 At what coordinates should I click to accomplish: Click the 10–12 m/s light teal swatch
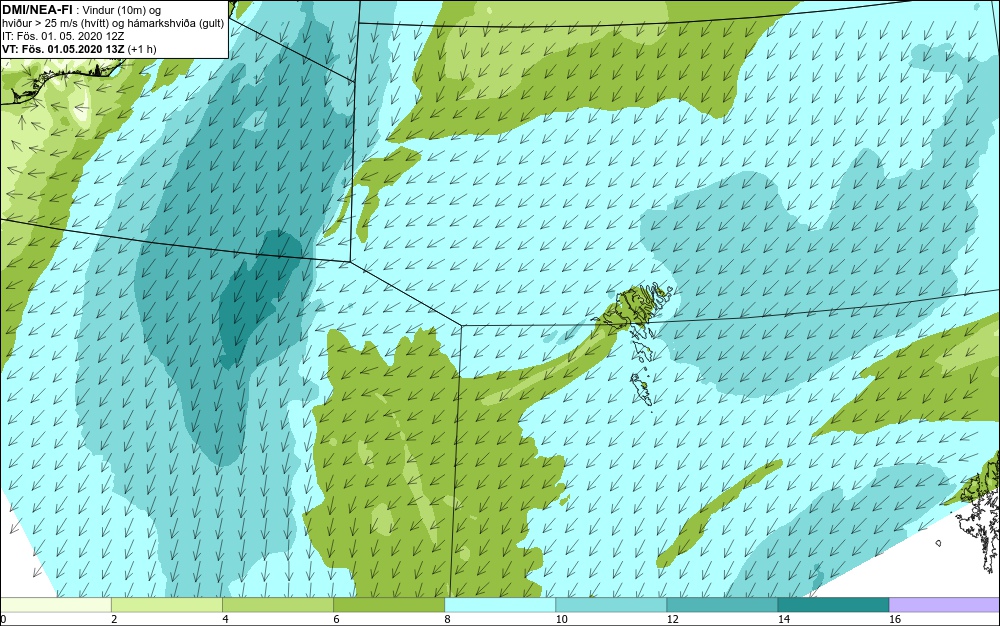pos(611,605)
